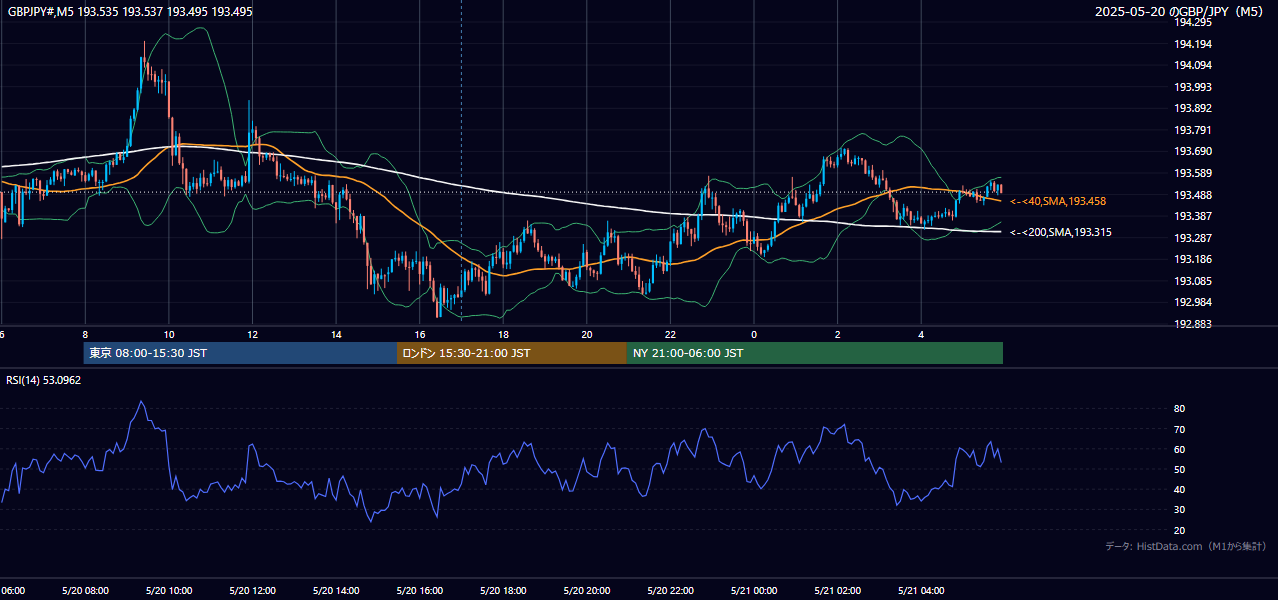Click RSI axis level 70

point(1180,429)
